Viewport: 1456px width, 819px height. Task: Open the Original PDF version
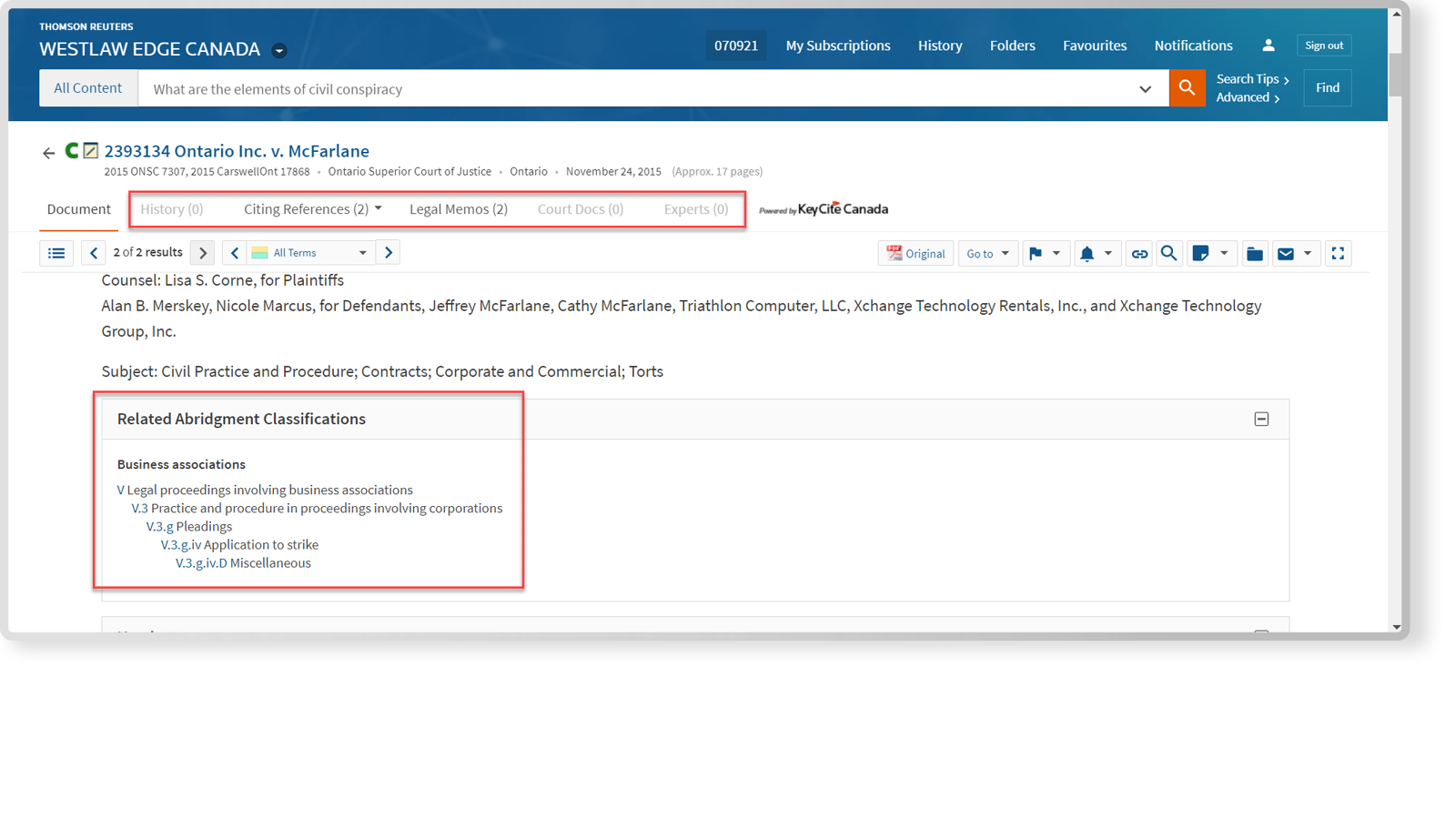coord(915,254)
